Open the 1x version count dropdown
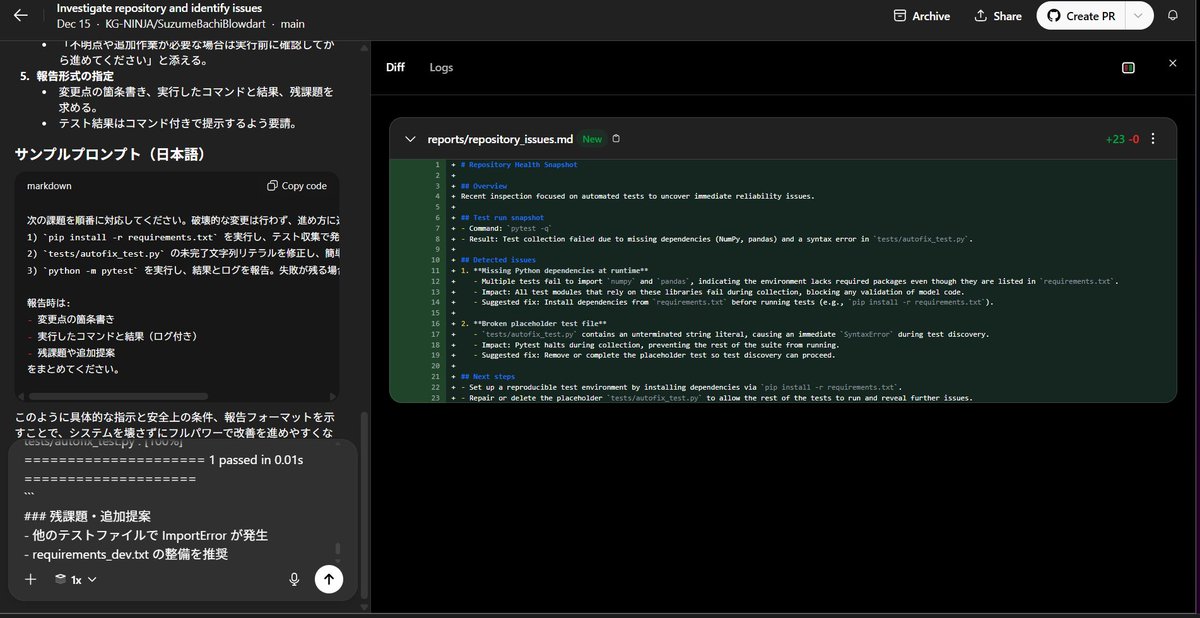The height and width of the screenshot is (618, 1200). 75,579
